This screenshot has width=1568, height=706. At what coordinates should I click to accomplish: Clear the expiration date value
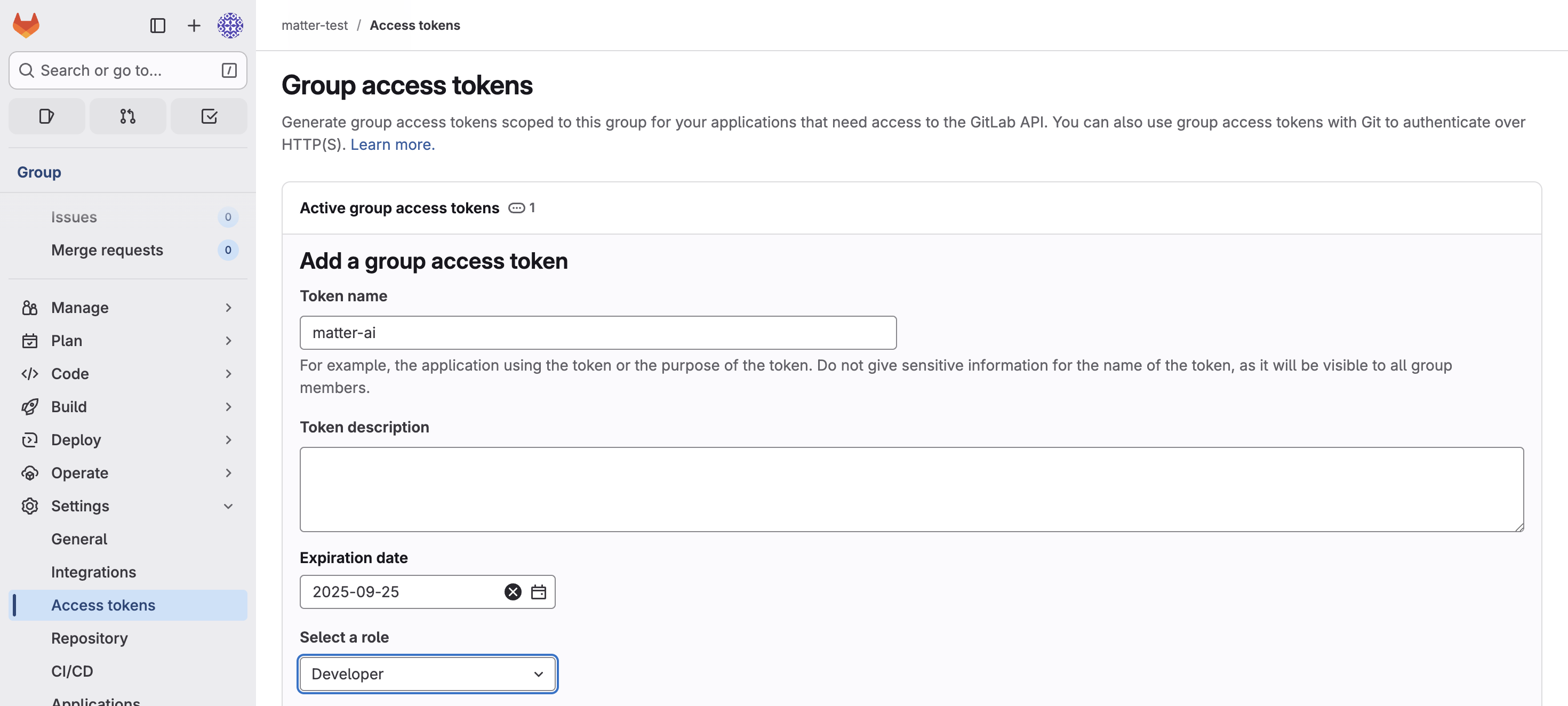pos(513,591)
